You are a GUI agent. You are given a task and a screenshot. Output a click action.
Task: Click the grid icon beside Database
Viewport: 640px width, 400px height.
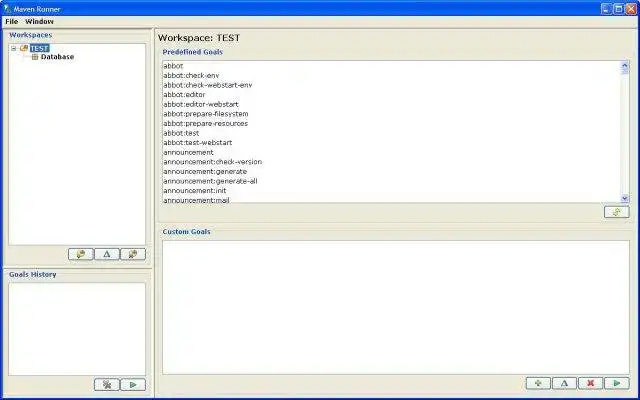coord(35,57)
